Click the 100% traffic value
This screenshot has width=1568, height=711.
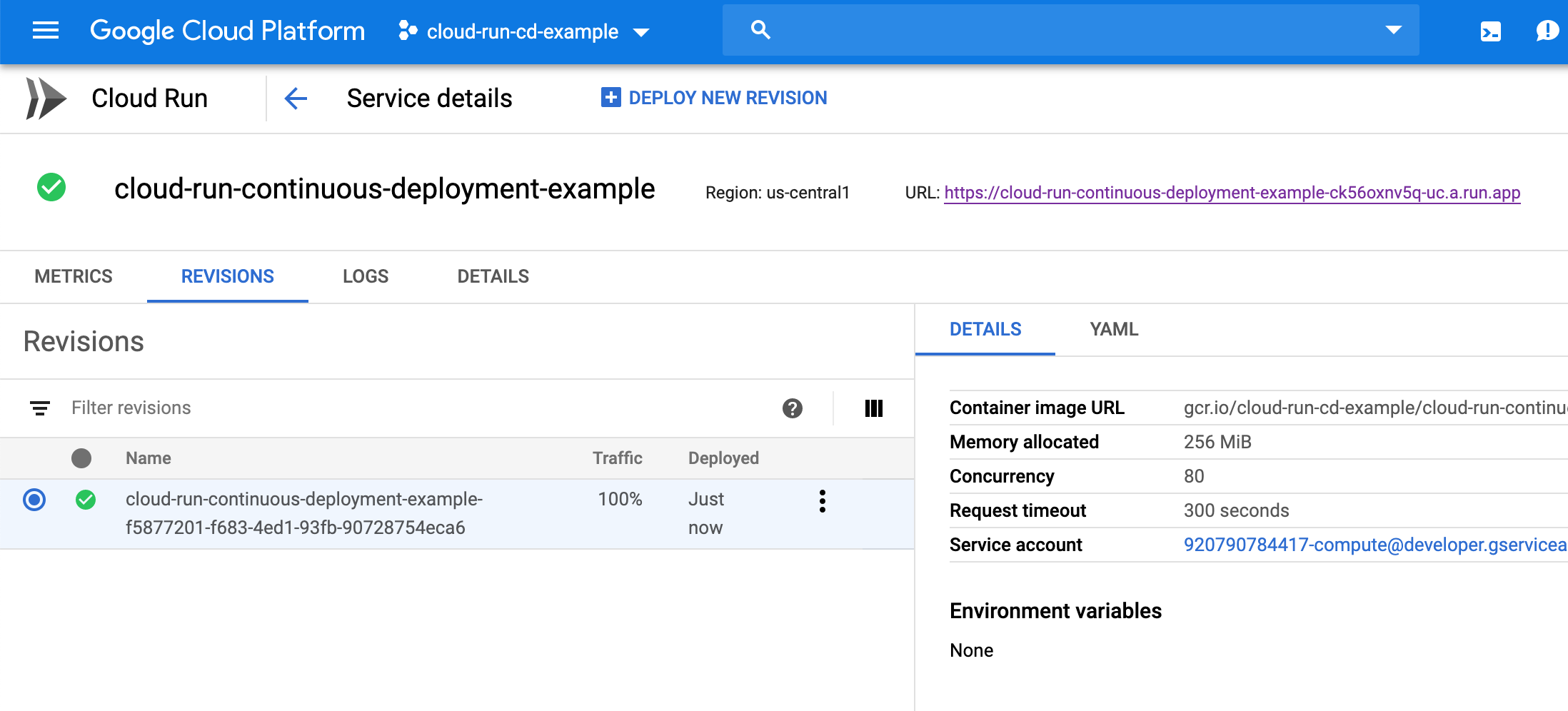(620, 499)
